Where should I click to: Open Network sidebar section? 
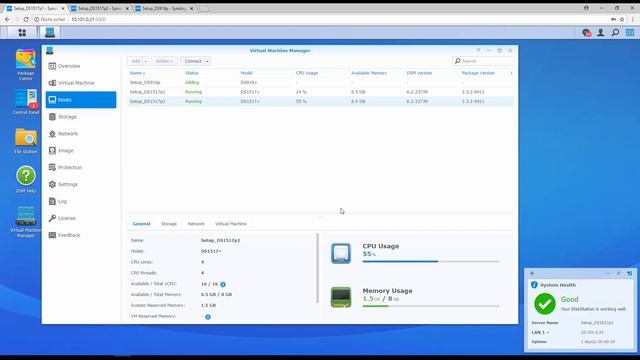[81, 133]
